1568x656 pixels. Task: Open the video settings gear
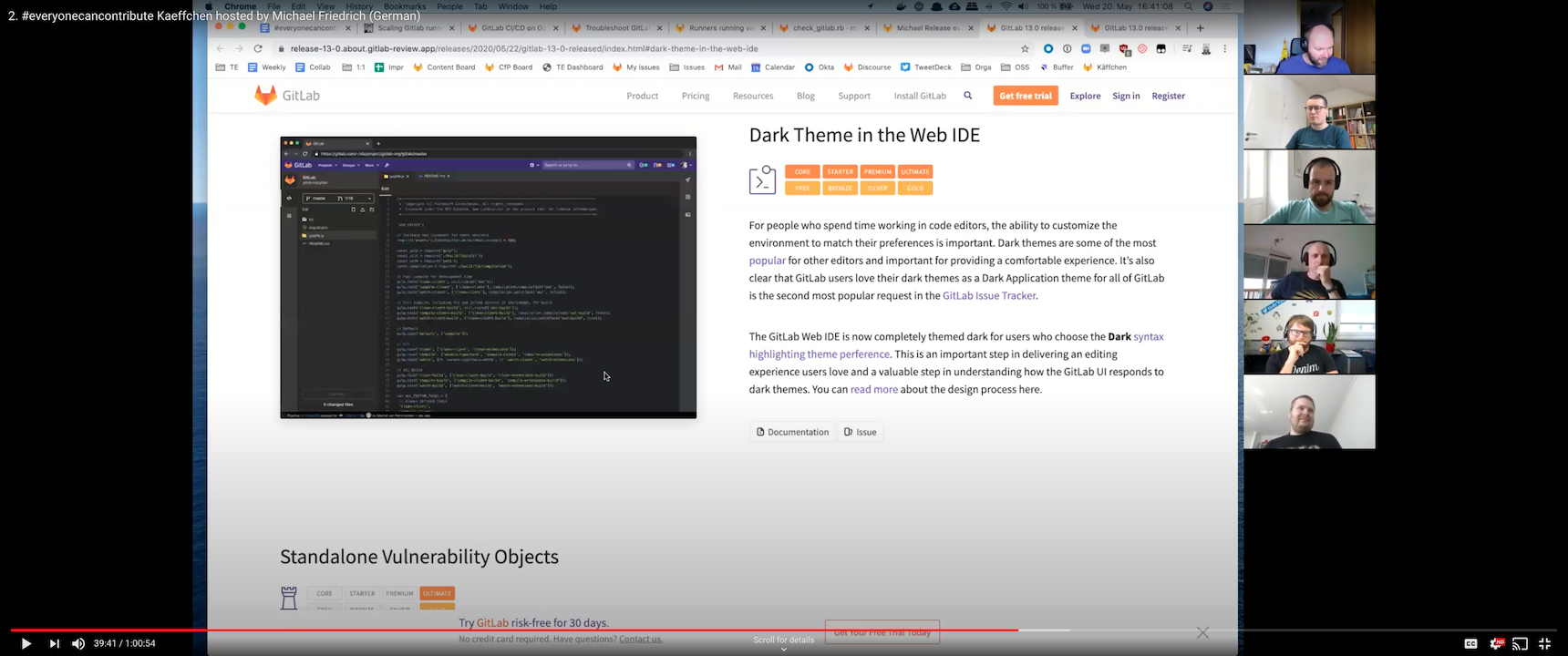[1496, 643]
